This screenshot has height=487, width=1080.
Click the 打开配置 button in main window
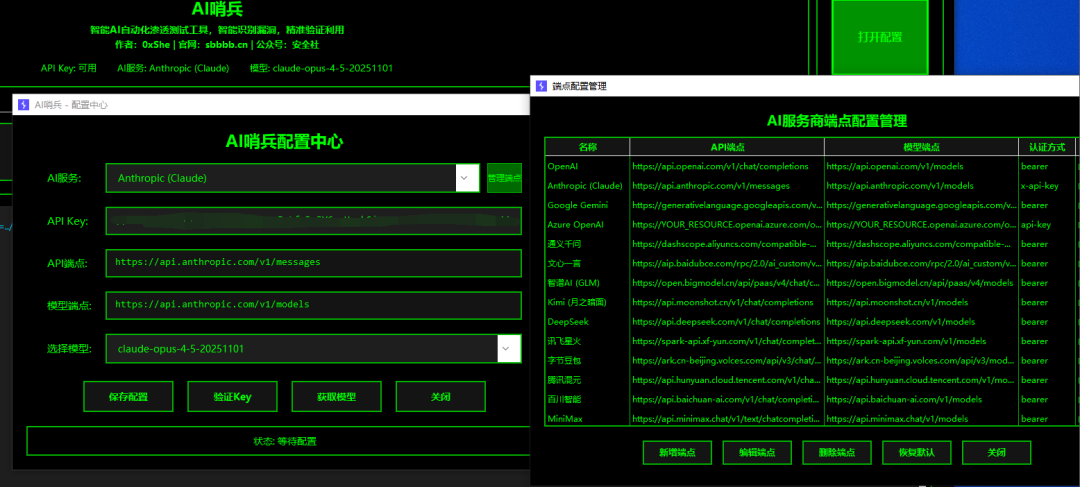[x=880, y=37]
